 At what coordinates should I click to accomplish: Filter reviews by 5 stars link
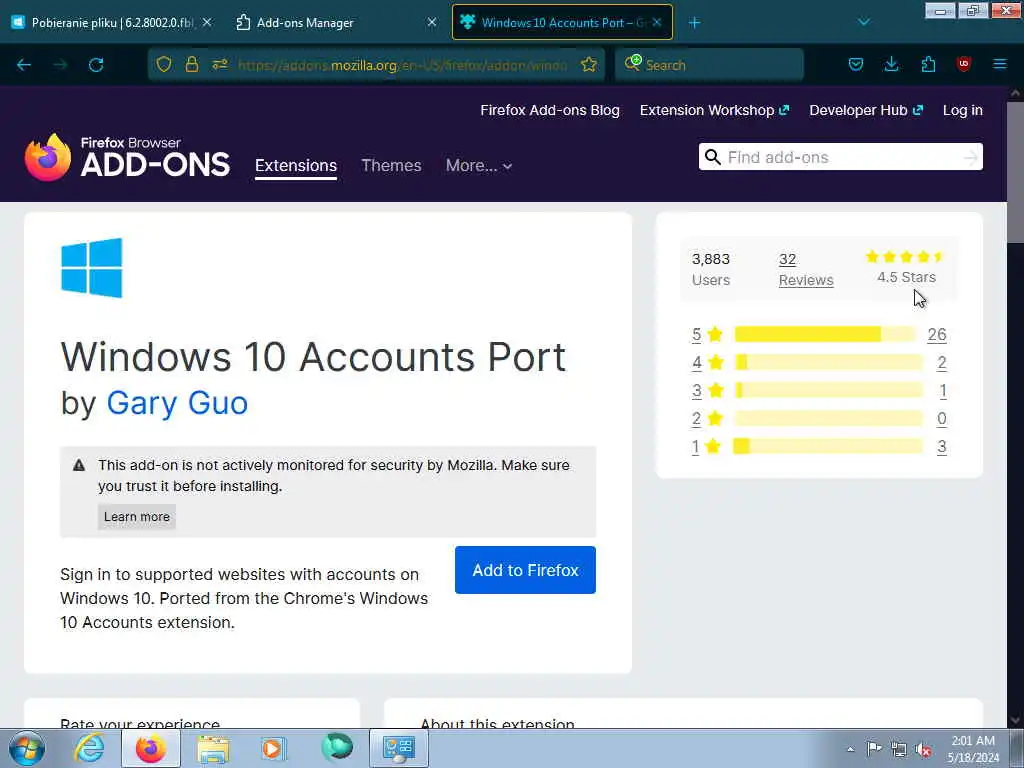[x=707, y=334]
